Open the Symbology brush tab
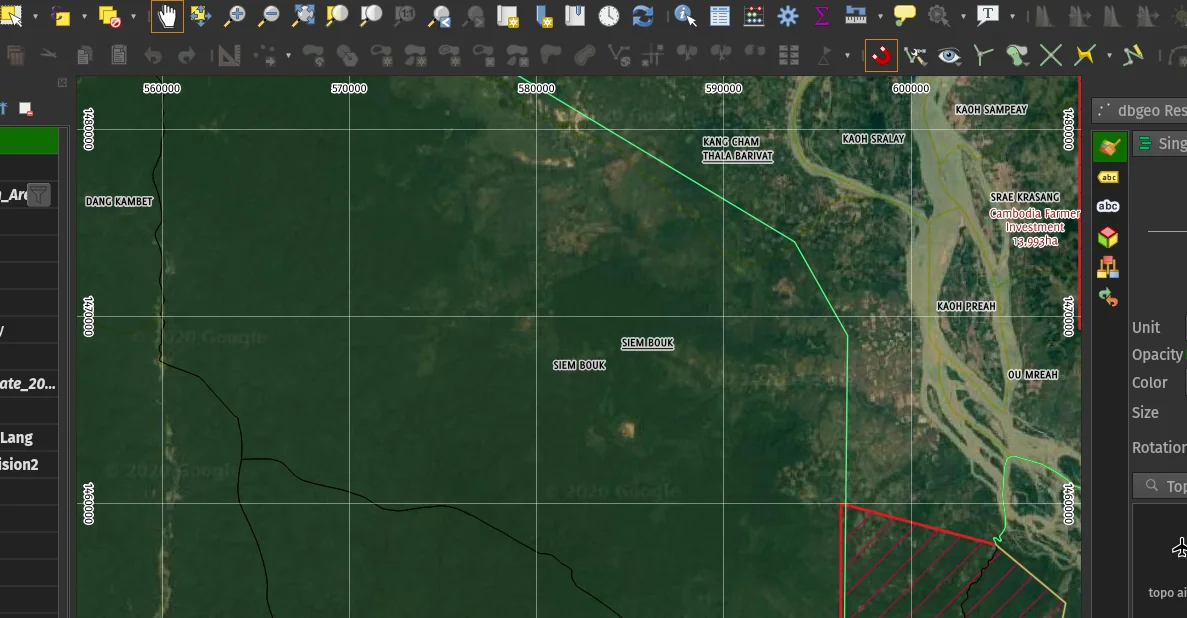Viewport: 1187px width, 618px height. coord(1108,147)
